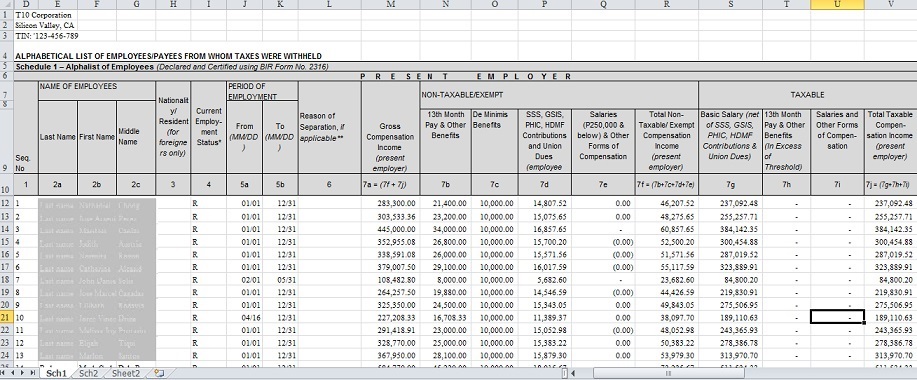Jump to the last sheet tab arrow

pyautogui.click(x=34, y=373)
